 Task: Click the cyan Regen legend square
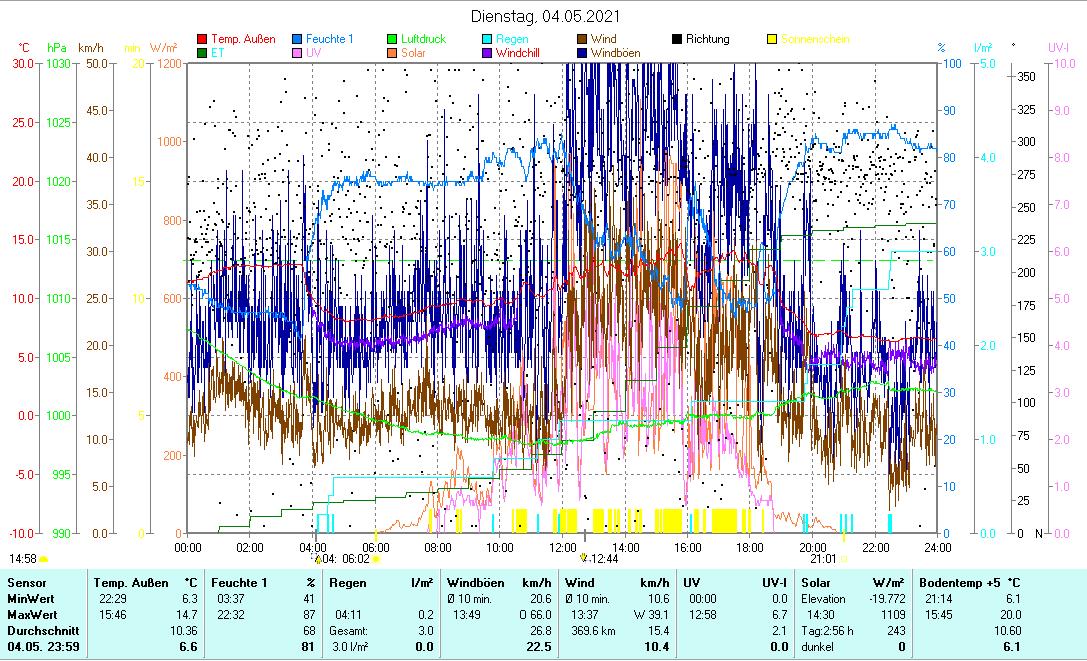pyautogui.click(x=488, y=40)
